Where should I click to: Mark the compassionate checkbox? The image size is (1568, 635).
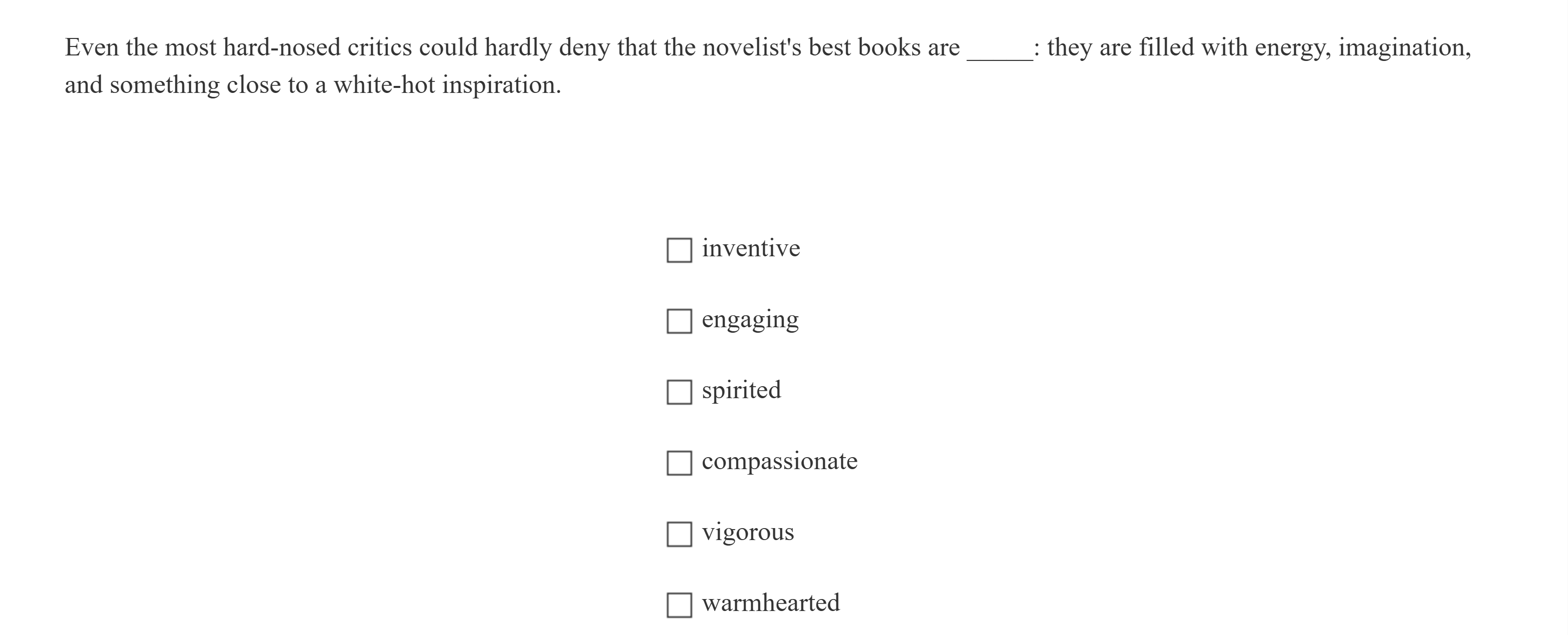pos(679,463)
